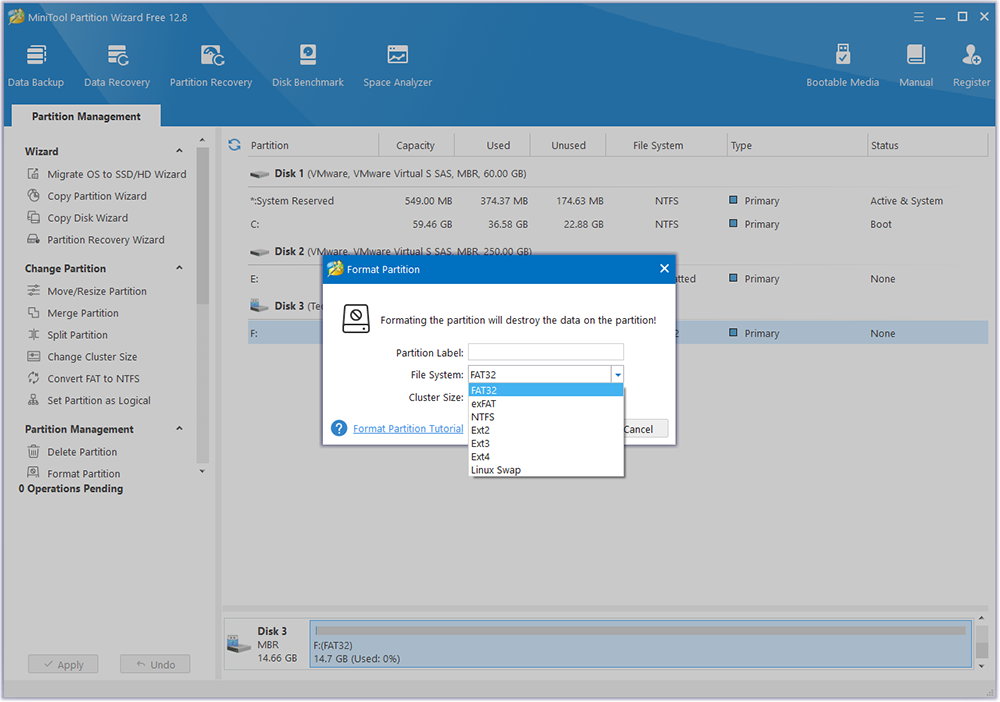
Task: Select FAT32 in the file system list
Action: 546,390
